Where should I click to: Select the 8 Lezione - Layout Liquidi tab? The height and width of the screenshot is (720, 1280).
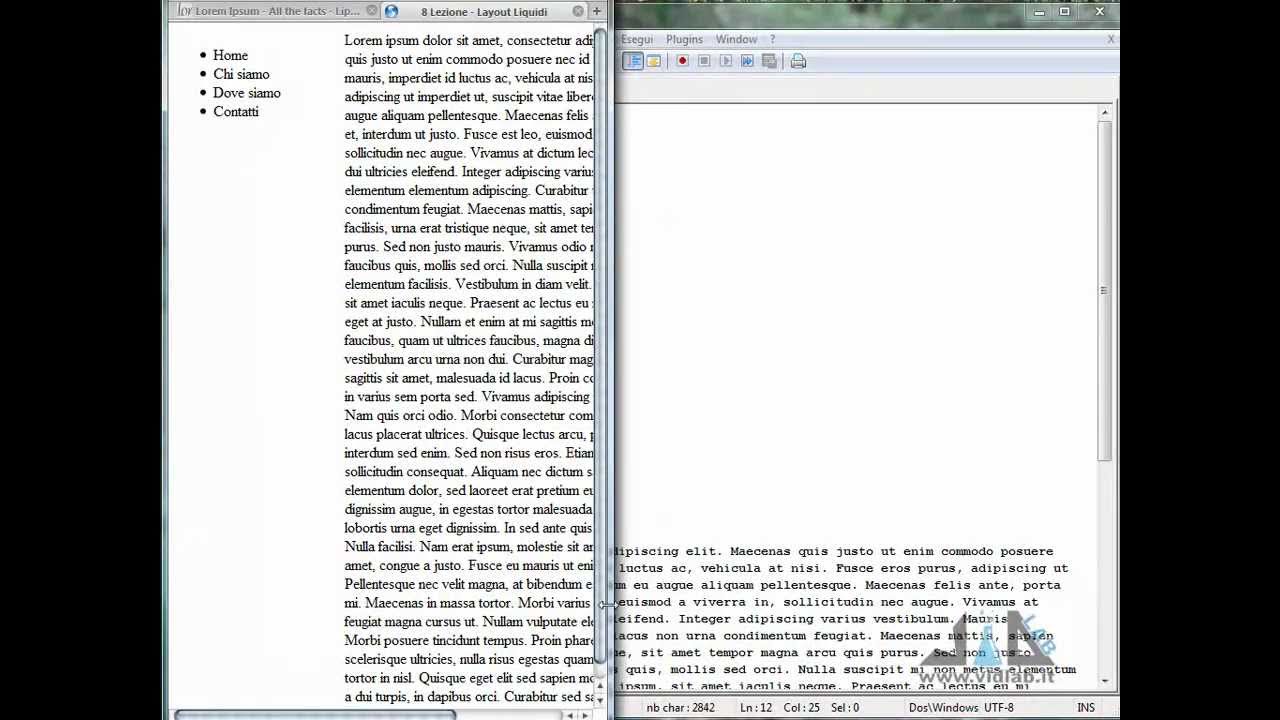483,12
